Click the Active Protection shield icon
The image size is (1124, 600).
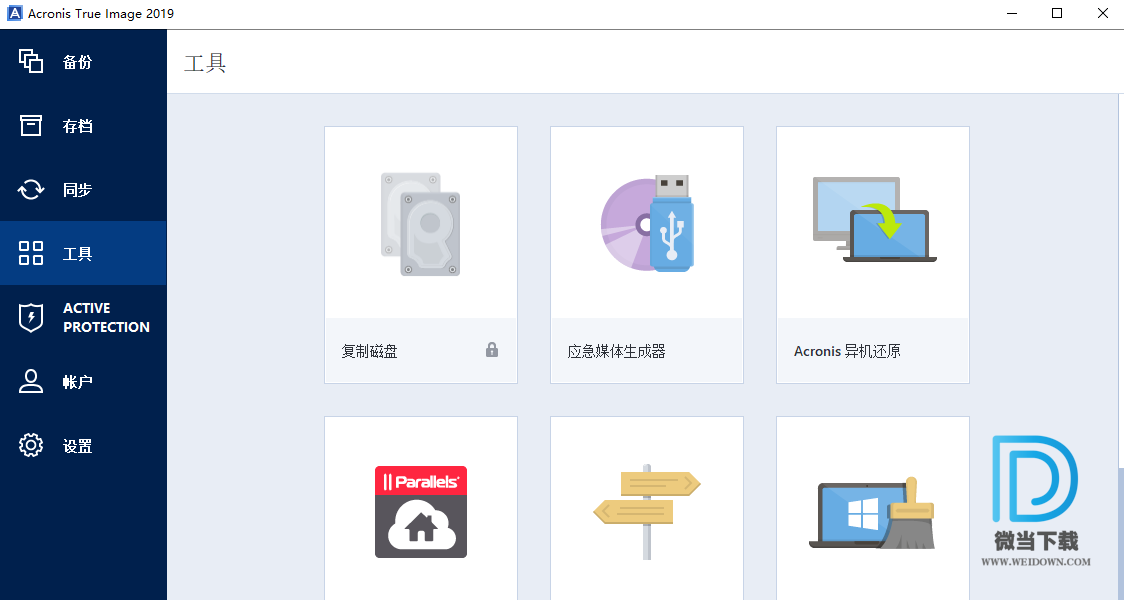31,318
